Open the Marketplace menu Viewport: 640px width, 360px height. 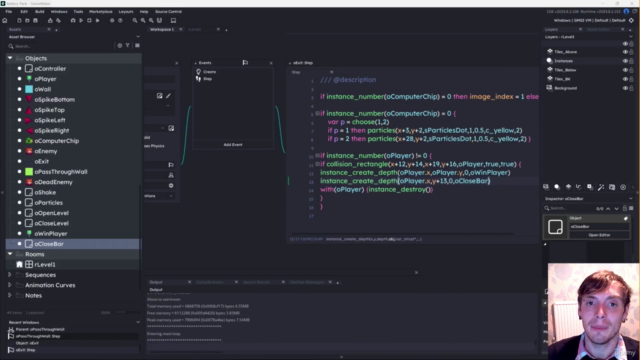coord(100,11)
